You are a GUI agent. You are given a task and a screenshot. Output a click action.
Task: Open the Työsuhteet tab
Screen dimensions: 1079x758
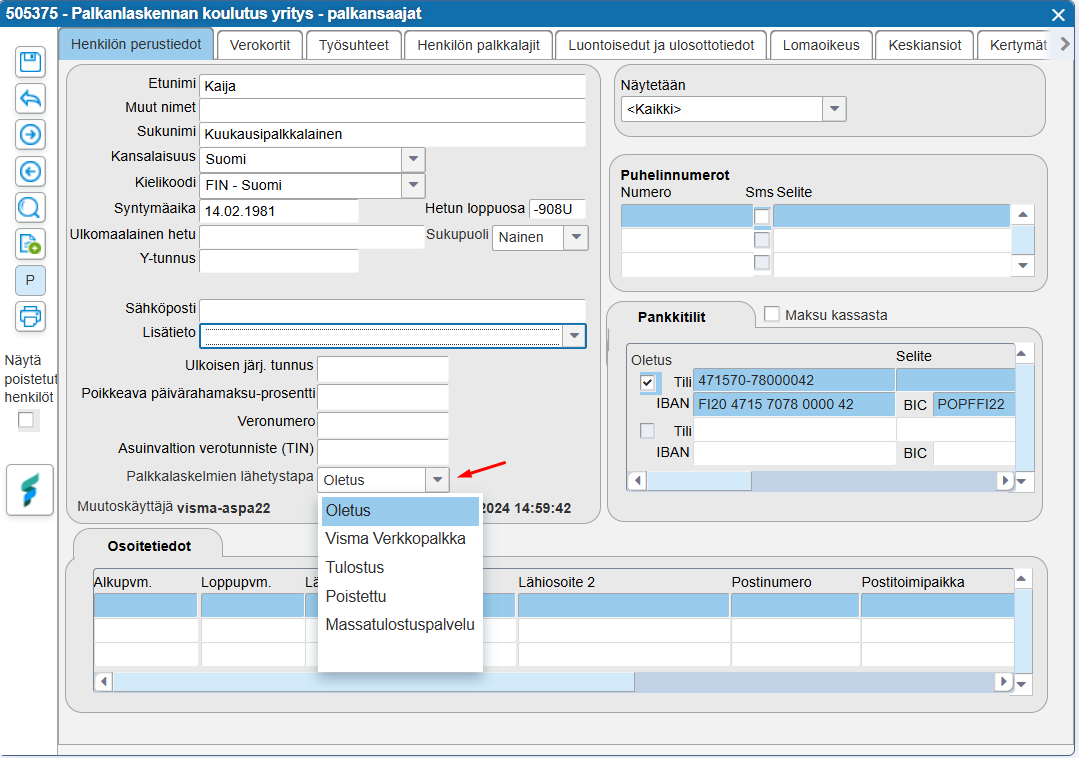pos(354,45)
